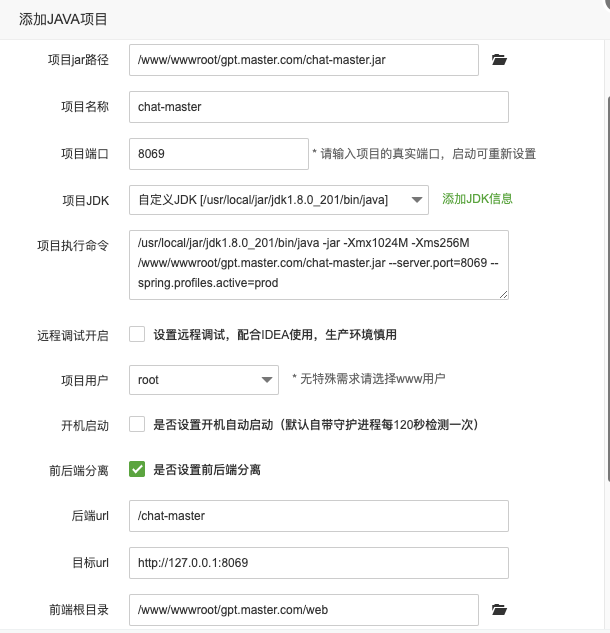610x633 pixels.
Task: Focus the project name field chat-master
Action: coord(319,107)
